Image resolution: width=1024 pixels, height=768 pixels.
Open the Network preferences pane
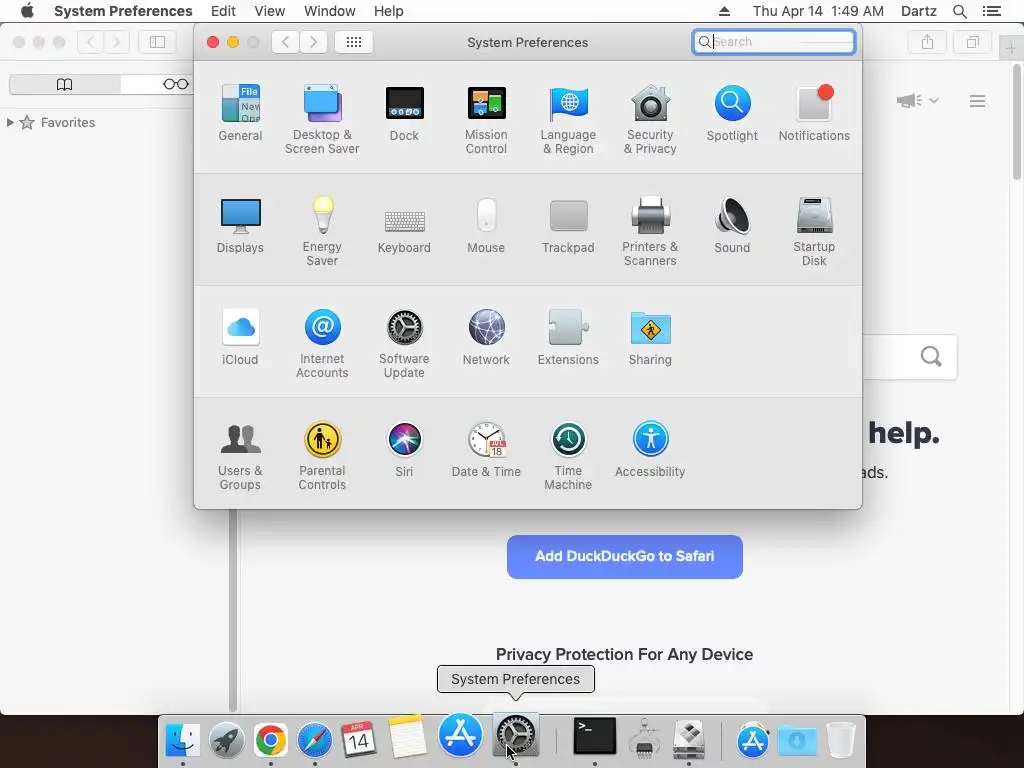[486, 337]
